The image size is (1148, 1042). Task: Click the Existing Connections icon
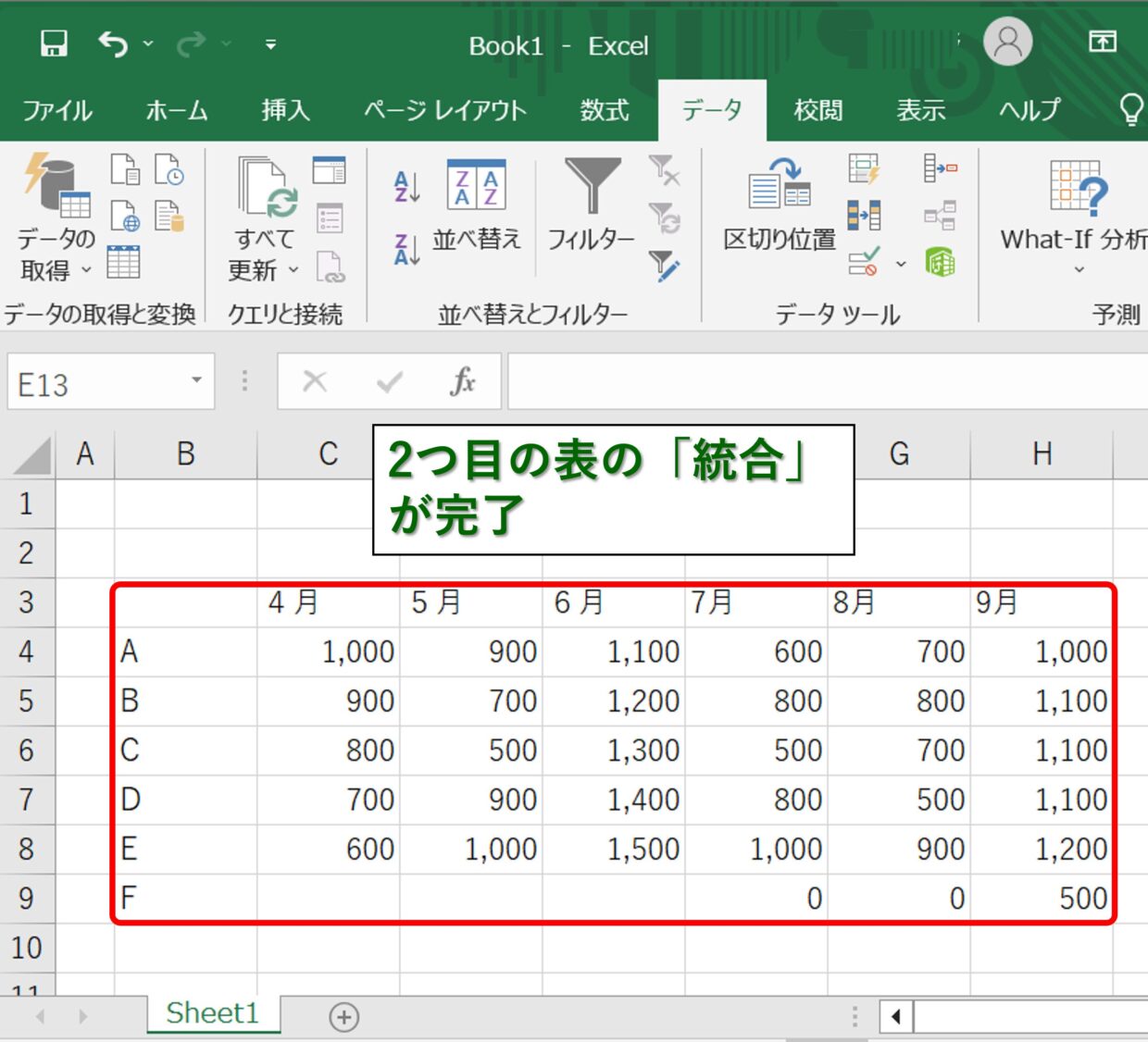tap(169, 217)
